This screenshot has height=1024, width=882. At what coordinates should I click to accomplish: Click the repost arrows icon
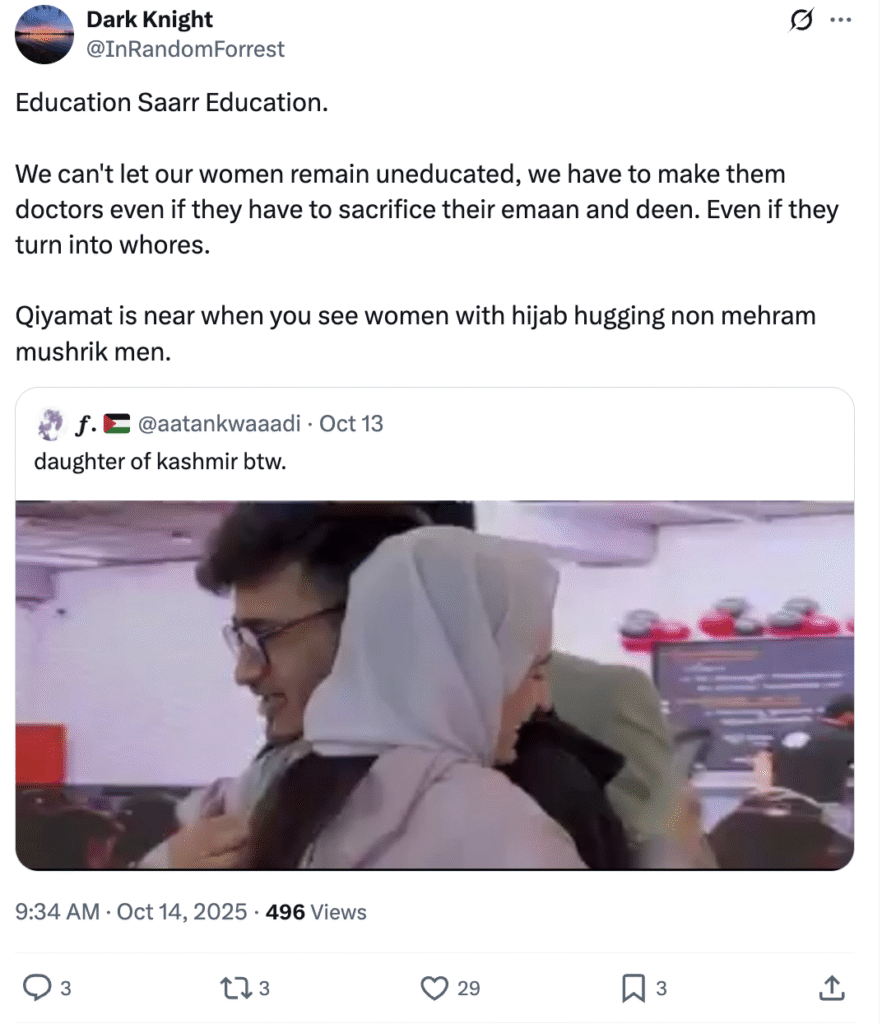click(x=235, y=988)
